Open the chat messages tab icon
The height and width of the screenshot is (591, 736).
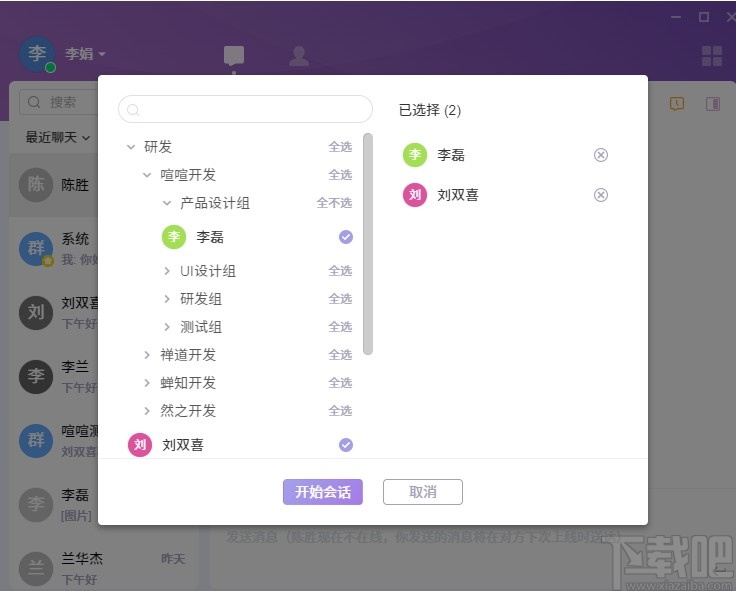[x=234, y=56]
